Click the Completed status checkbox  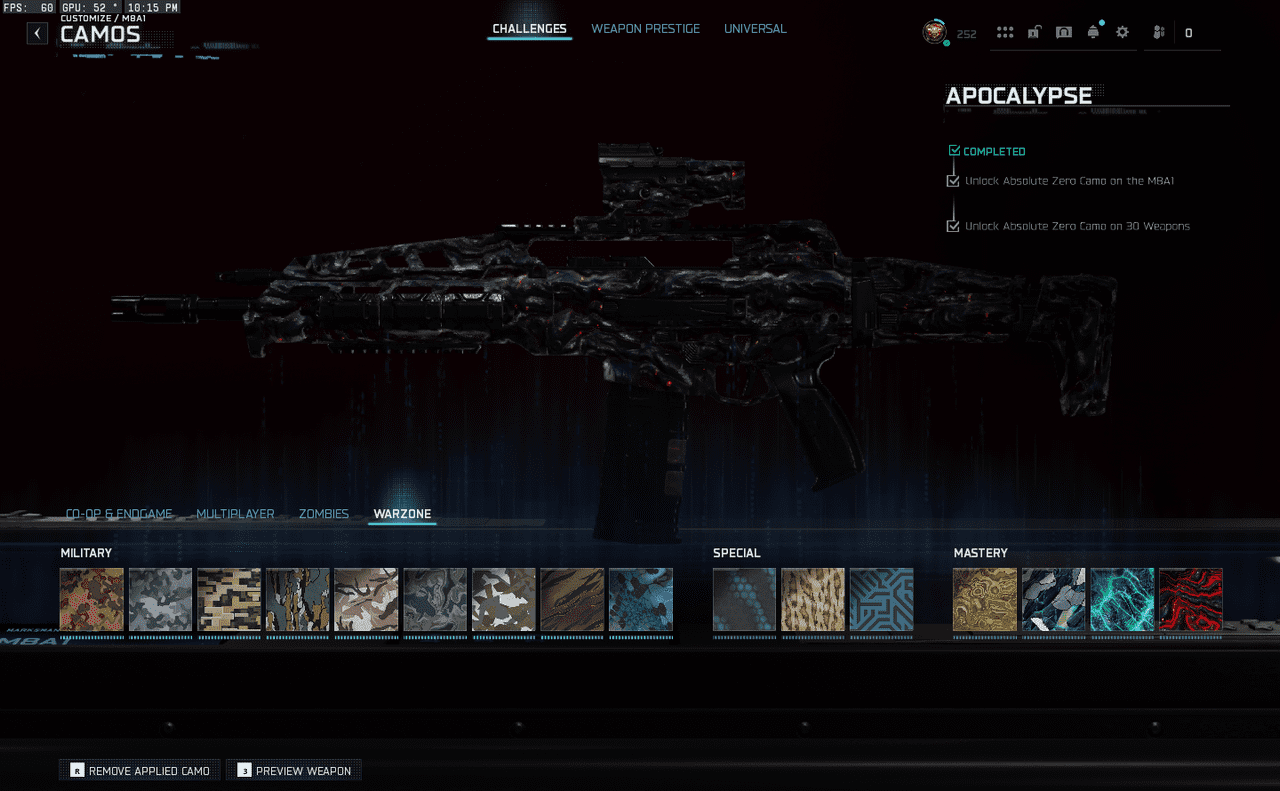pos(954,151)
